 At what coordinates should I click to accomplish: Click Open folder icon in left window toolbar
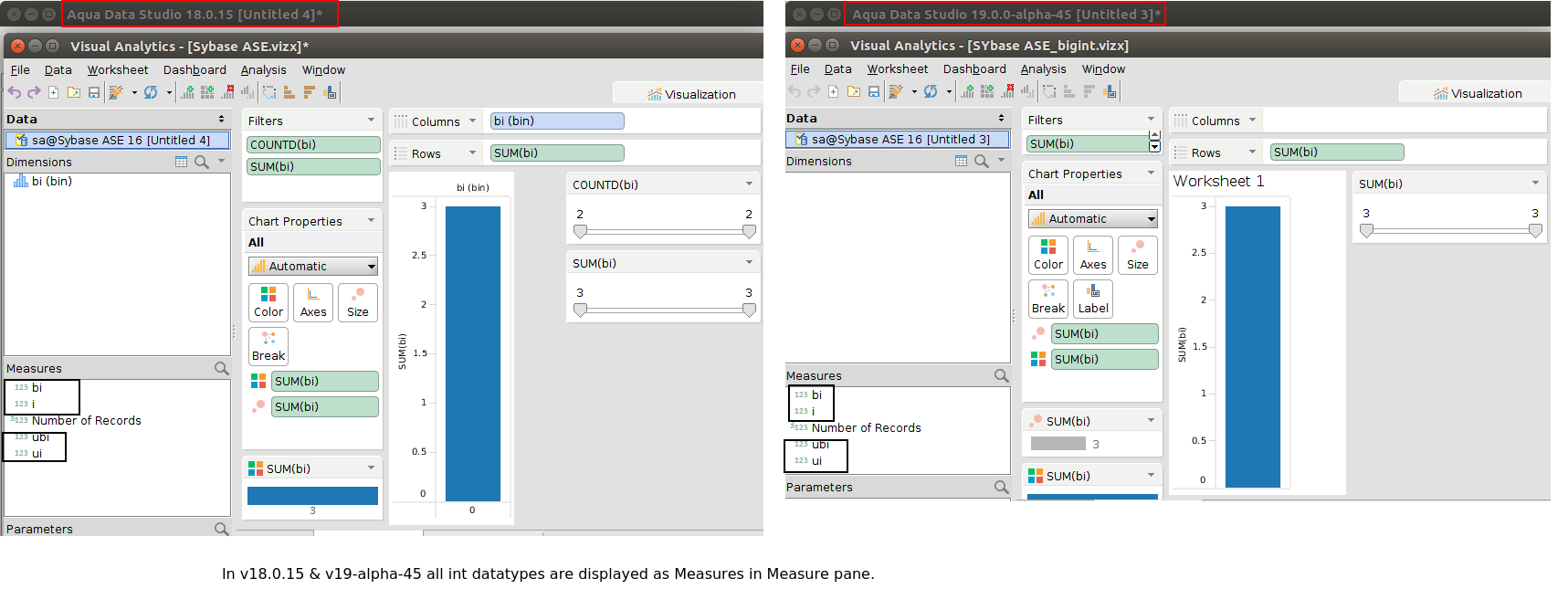tap(74, 92)
